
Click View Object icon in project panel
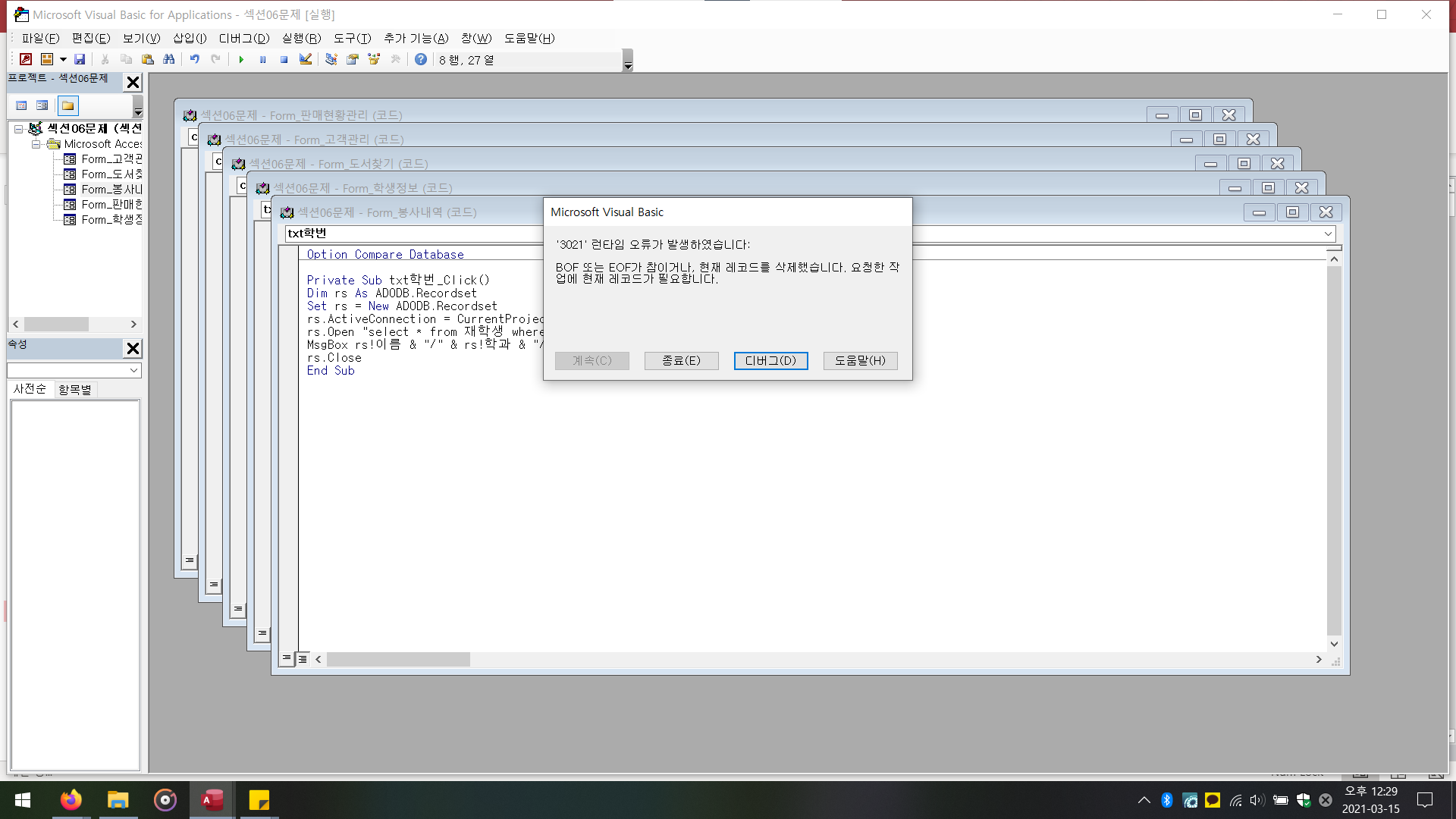[42, 105]
